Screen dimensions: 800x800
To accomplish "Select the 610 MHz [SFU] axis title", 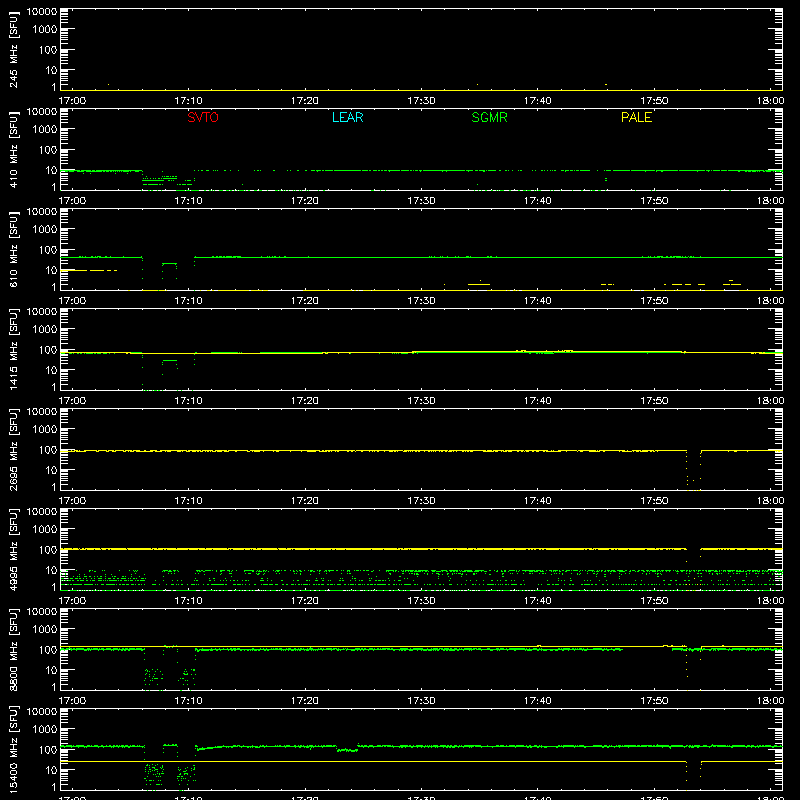I will (13, 250).
